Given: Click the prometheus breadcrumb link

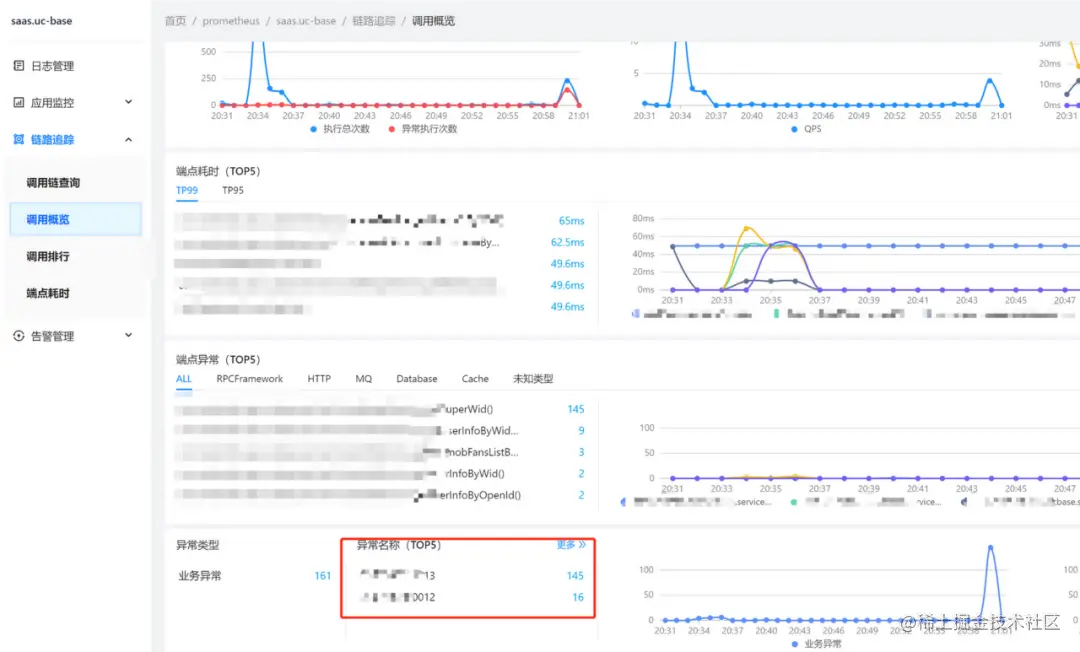Looking at the screenshot, I should [231, 21].
